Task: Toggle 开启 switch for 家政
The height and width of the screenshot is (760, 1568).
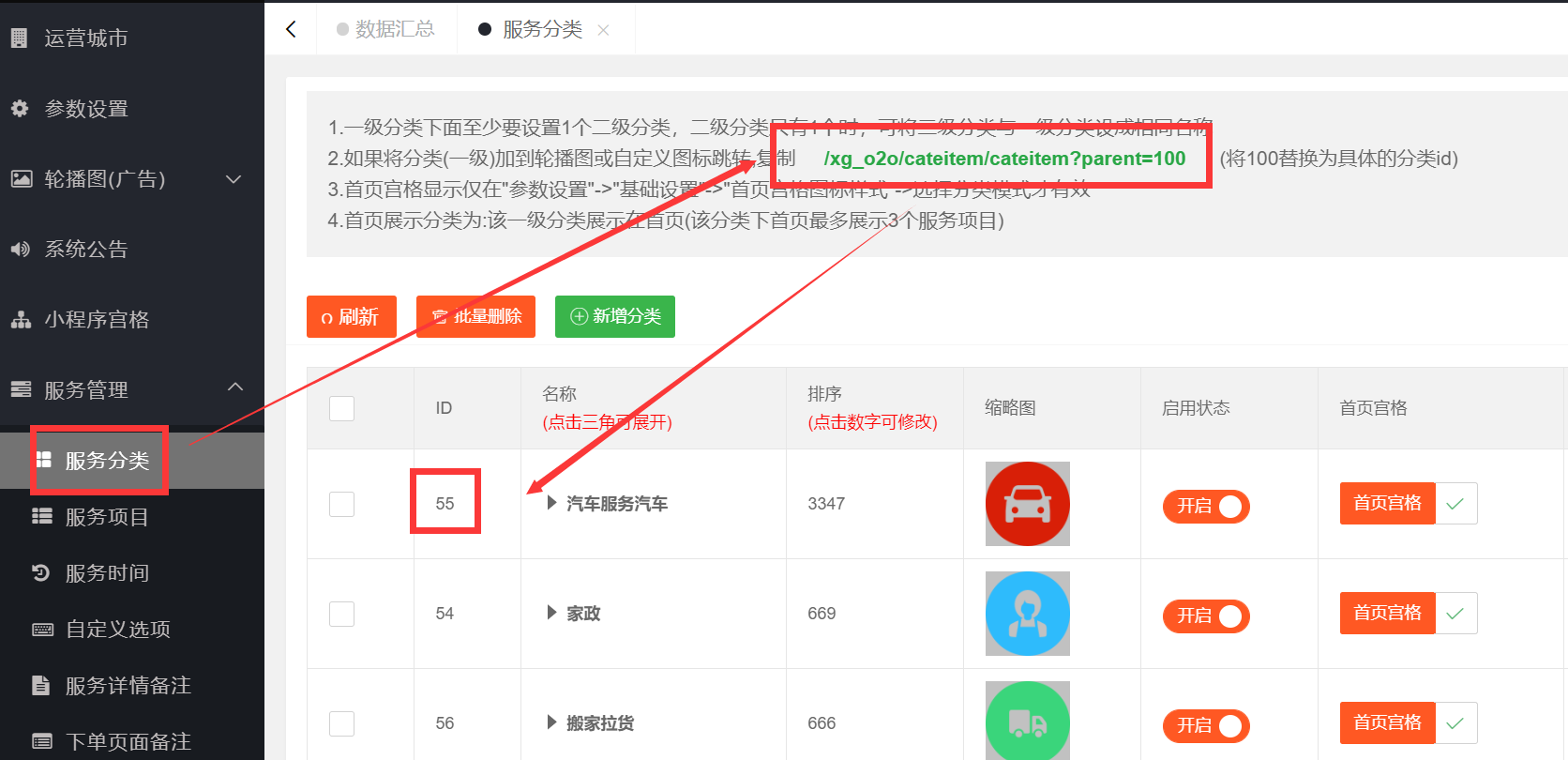Action: tap(1206, 616)
